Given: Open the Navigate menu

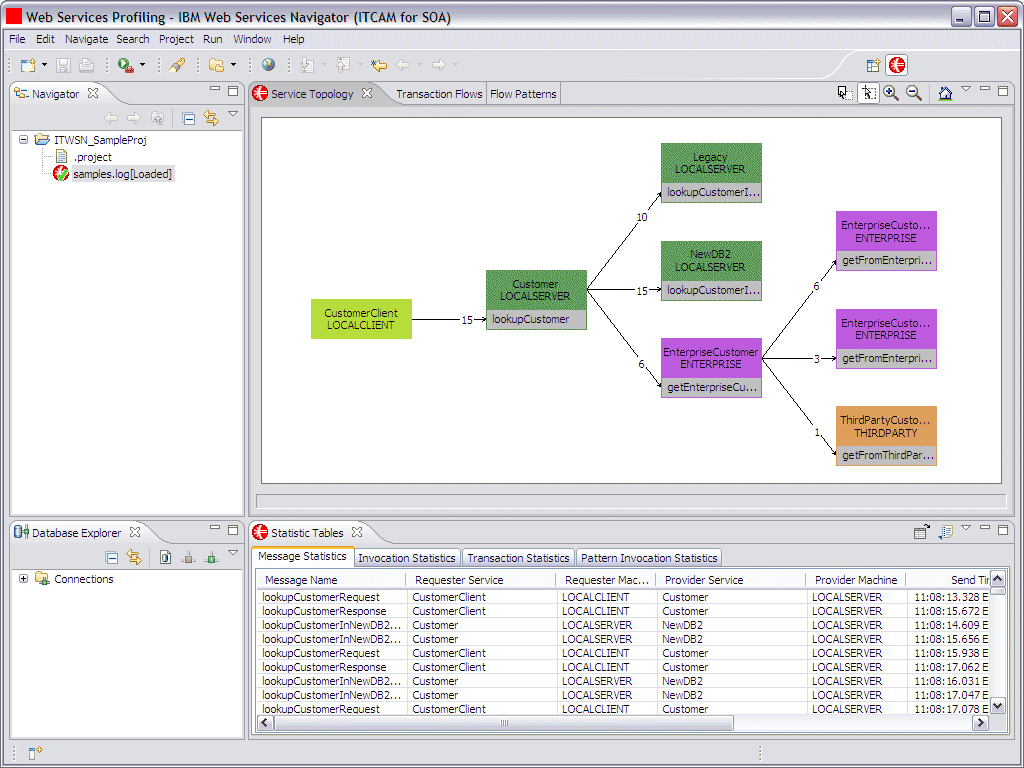Looking at the screenshot, I should point(86,39).
